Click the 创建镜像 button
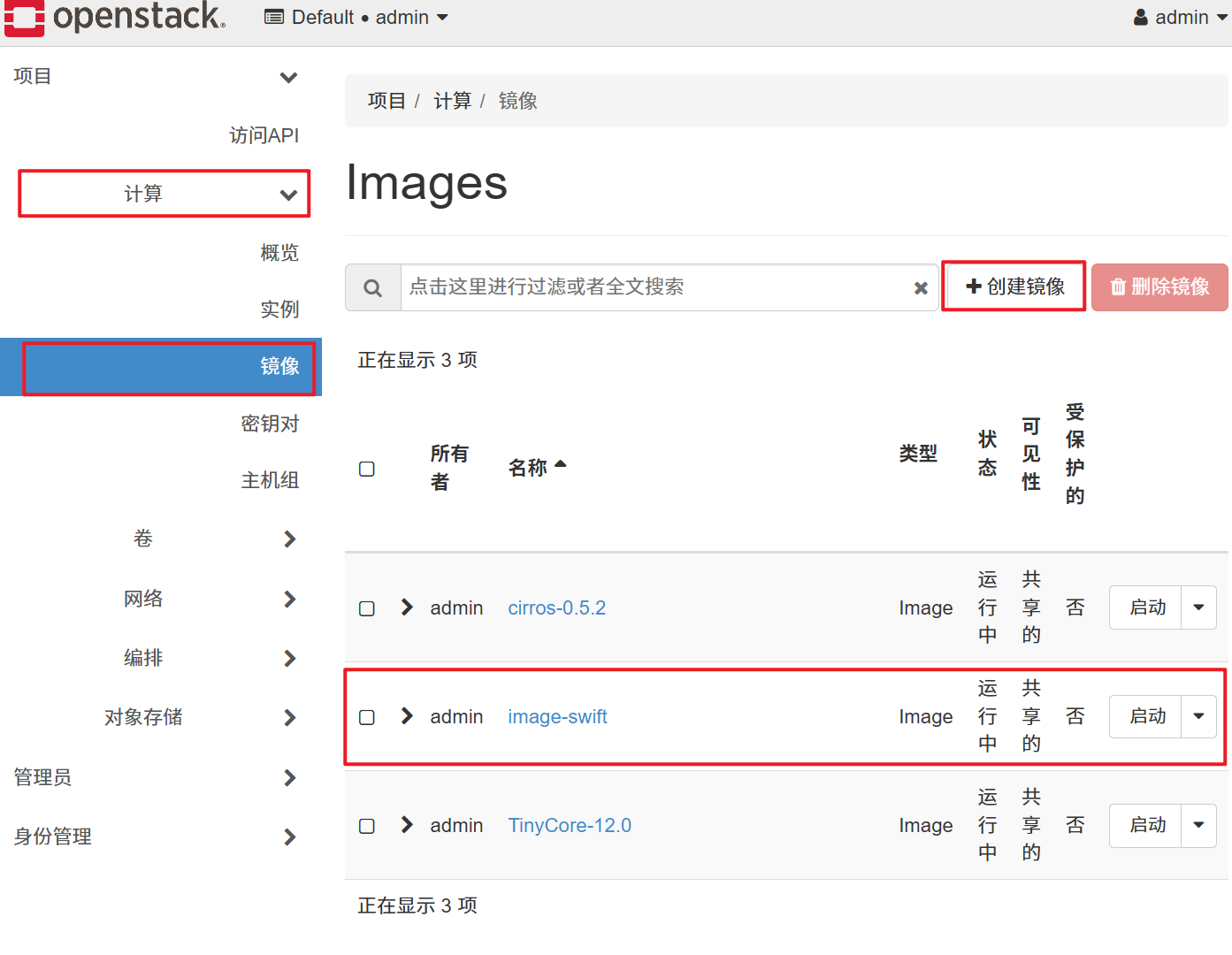 (1014, 286)
